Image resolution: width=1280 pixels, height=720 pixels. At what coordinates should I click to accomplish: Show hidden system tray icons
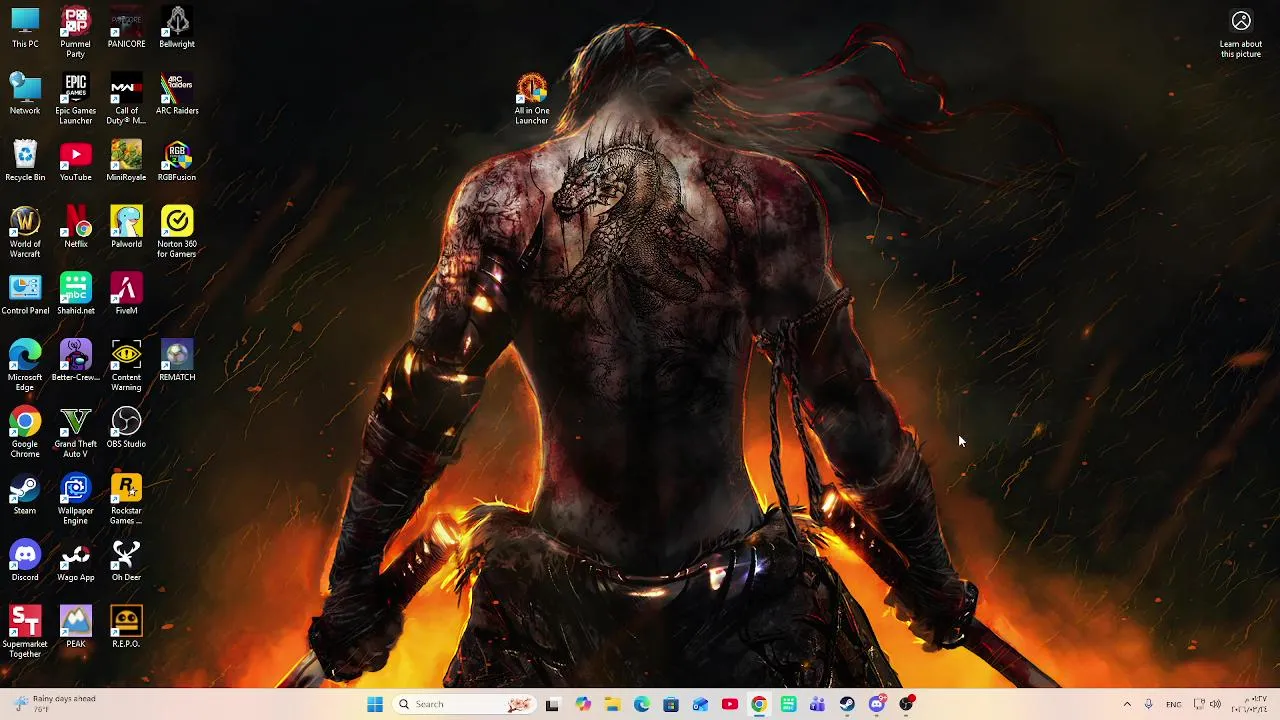point(1127,705)
